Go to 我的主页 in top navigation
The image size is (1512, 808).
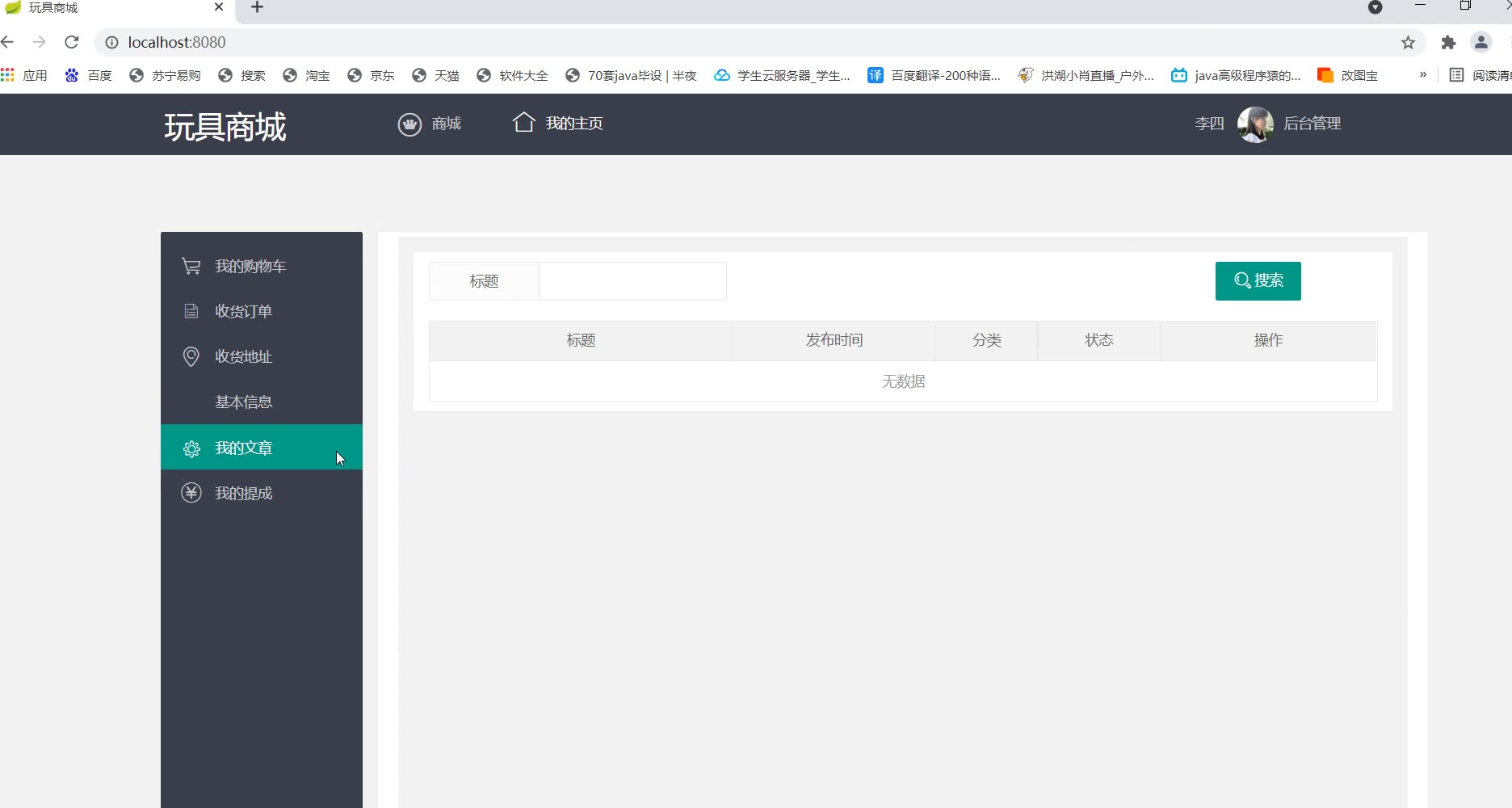[574, 124]
